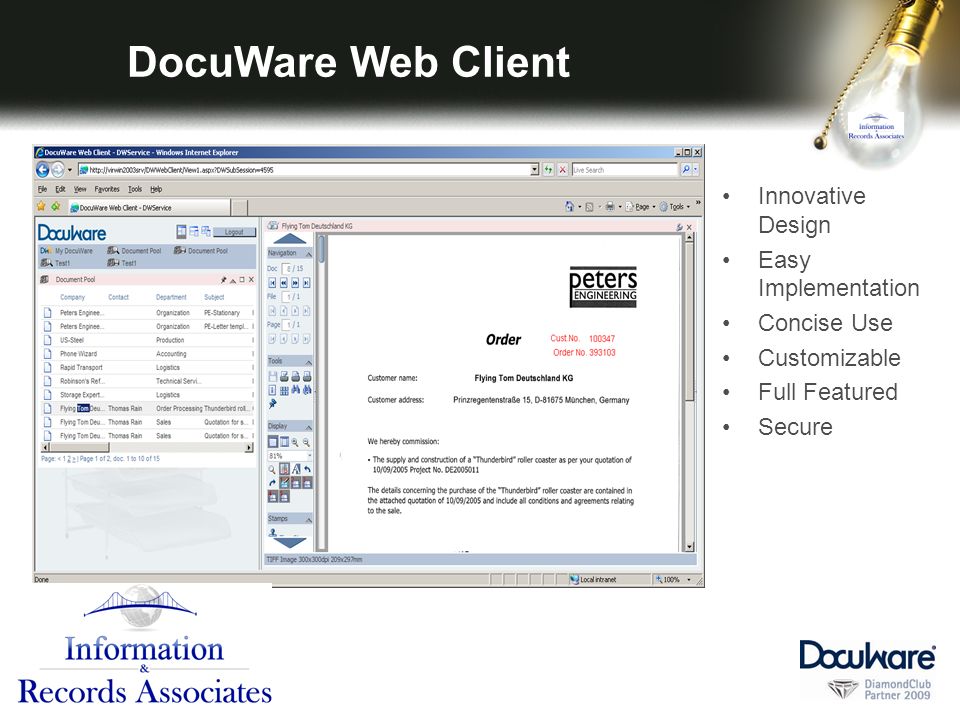The image size is (960, 720).
Task: Click the IE Stop loading X icon
Action: pyautogui.click(x=563, y=170)
